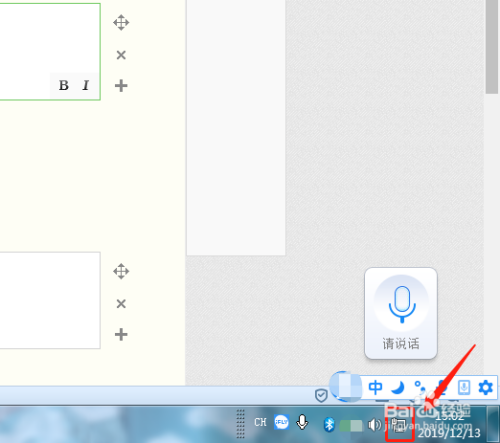
Task: Add a step below the second text box
Action: click(121, 334)
